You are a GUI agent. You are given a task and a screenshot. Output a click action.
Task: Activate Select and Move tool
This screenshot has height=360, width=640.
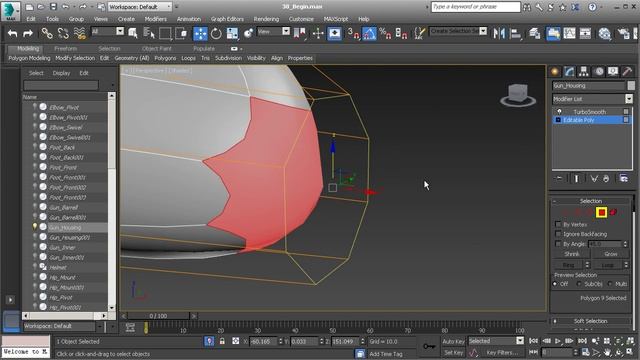click(x=200, y=33)
